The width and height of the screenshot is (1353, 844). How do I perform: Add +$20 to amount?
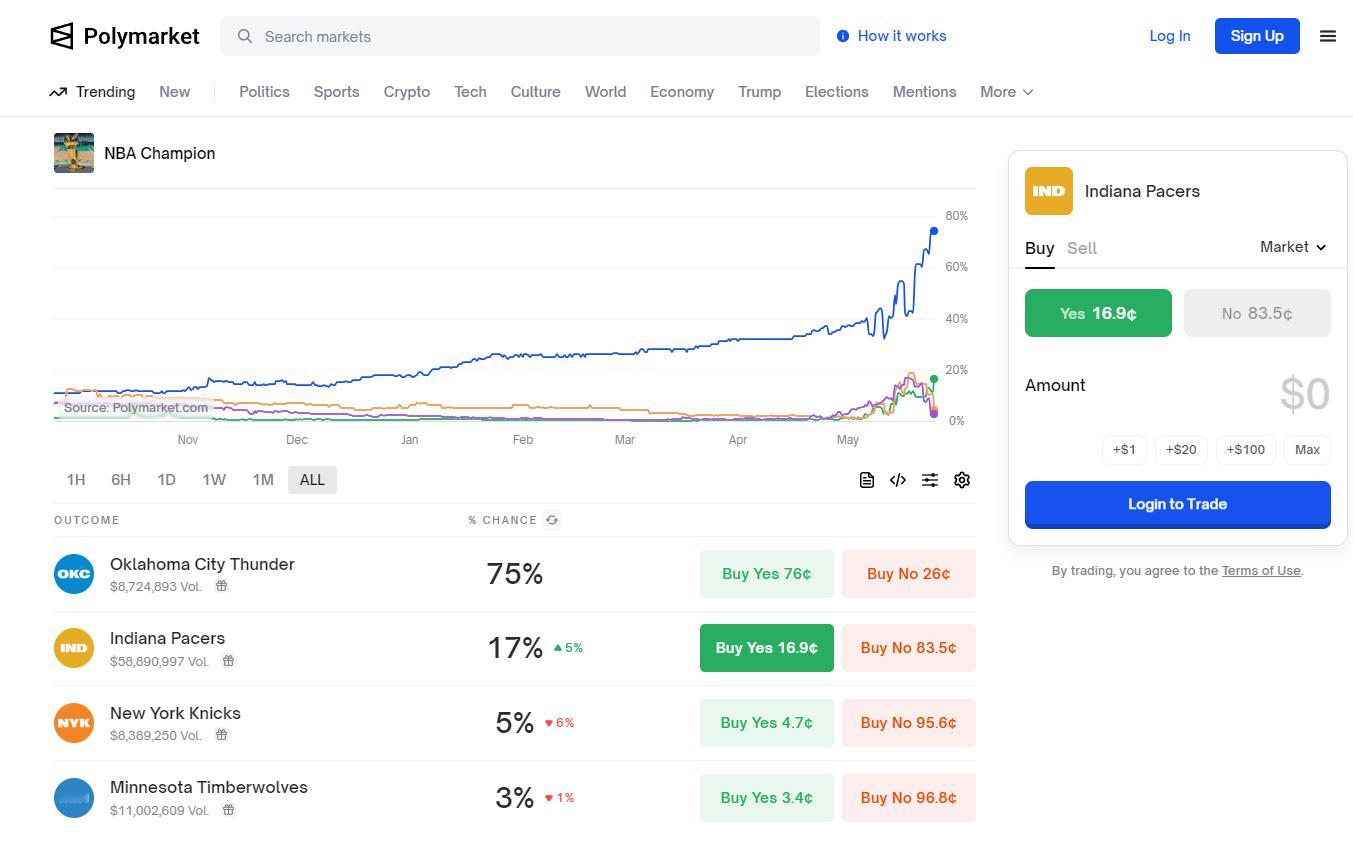click(x=1181, y=450)
